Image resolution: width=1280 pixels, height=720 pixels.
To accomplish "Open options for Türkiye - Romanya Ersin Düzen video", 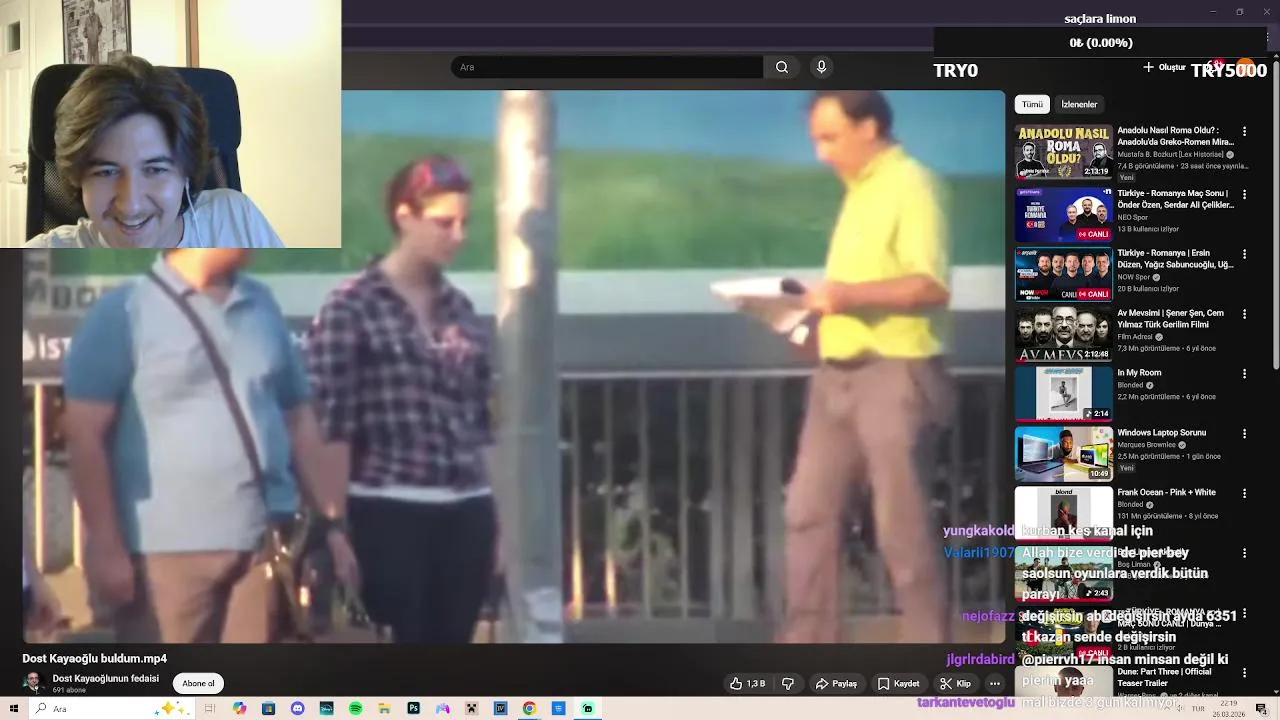I will coord(1244,254).
